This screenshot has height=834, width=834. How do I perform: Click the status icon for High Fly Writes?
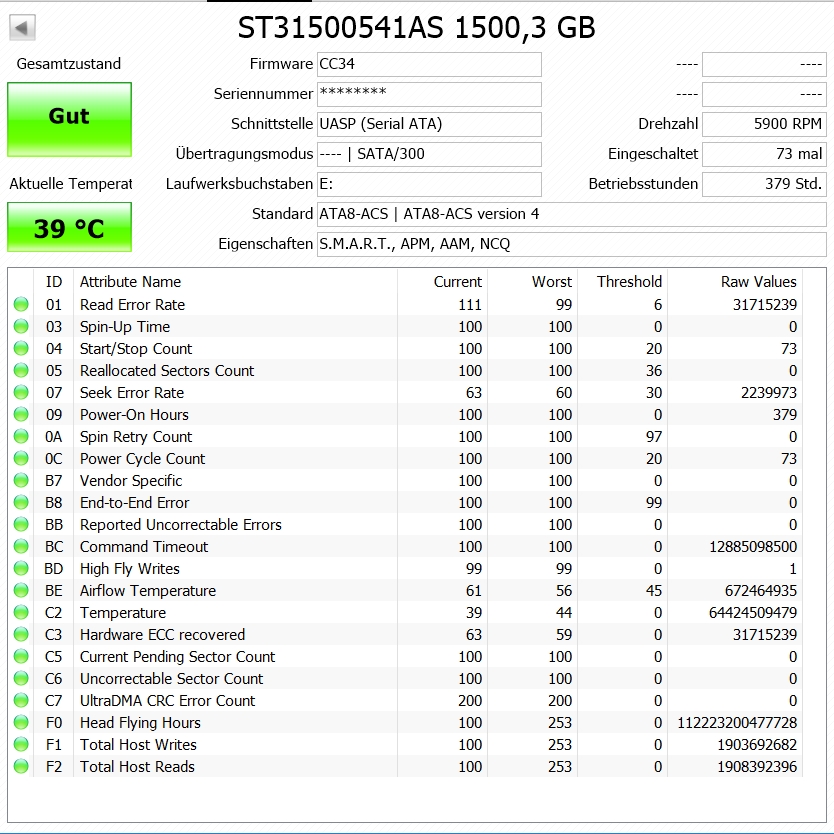[21, 569]
